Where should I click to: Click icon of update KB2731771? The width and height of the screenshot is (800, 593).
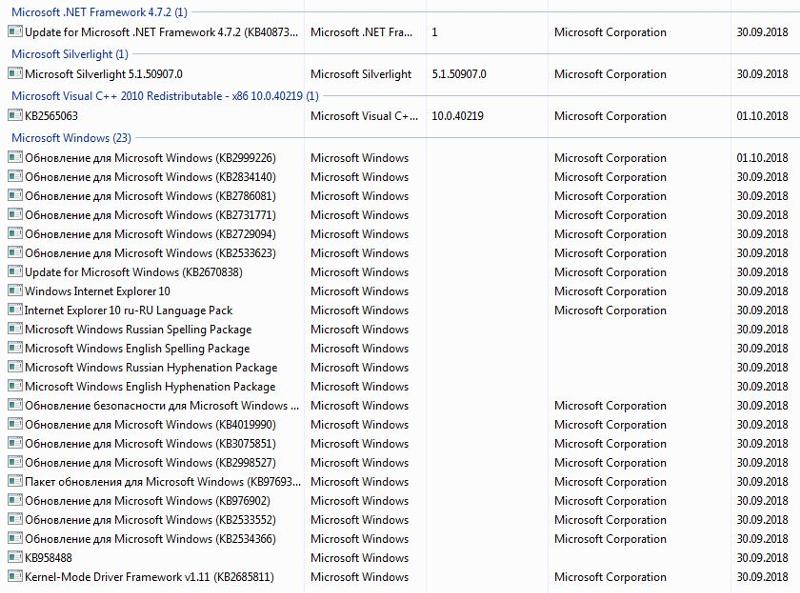point(15,214)
